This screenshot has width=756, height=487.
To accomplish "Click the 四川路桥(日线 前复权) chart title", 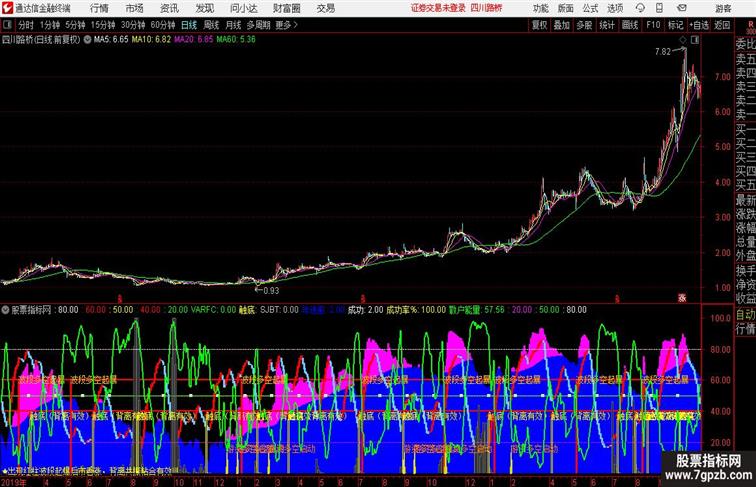I will pos(41,40).
